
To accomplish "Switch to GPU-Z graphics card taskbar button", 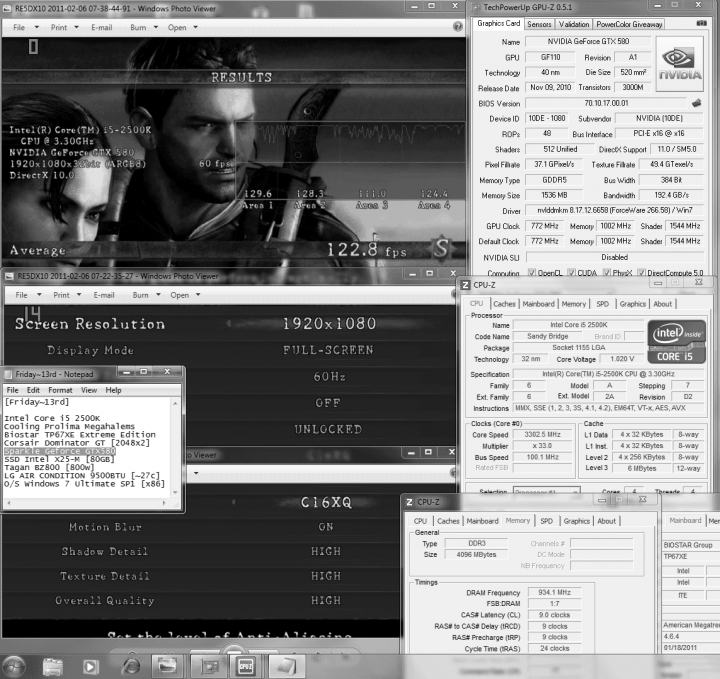I will pos(210,666).
